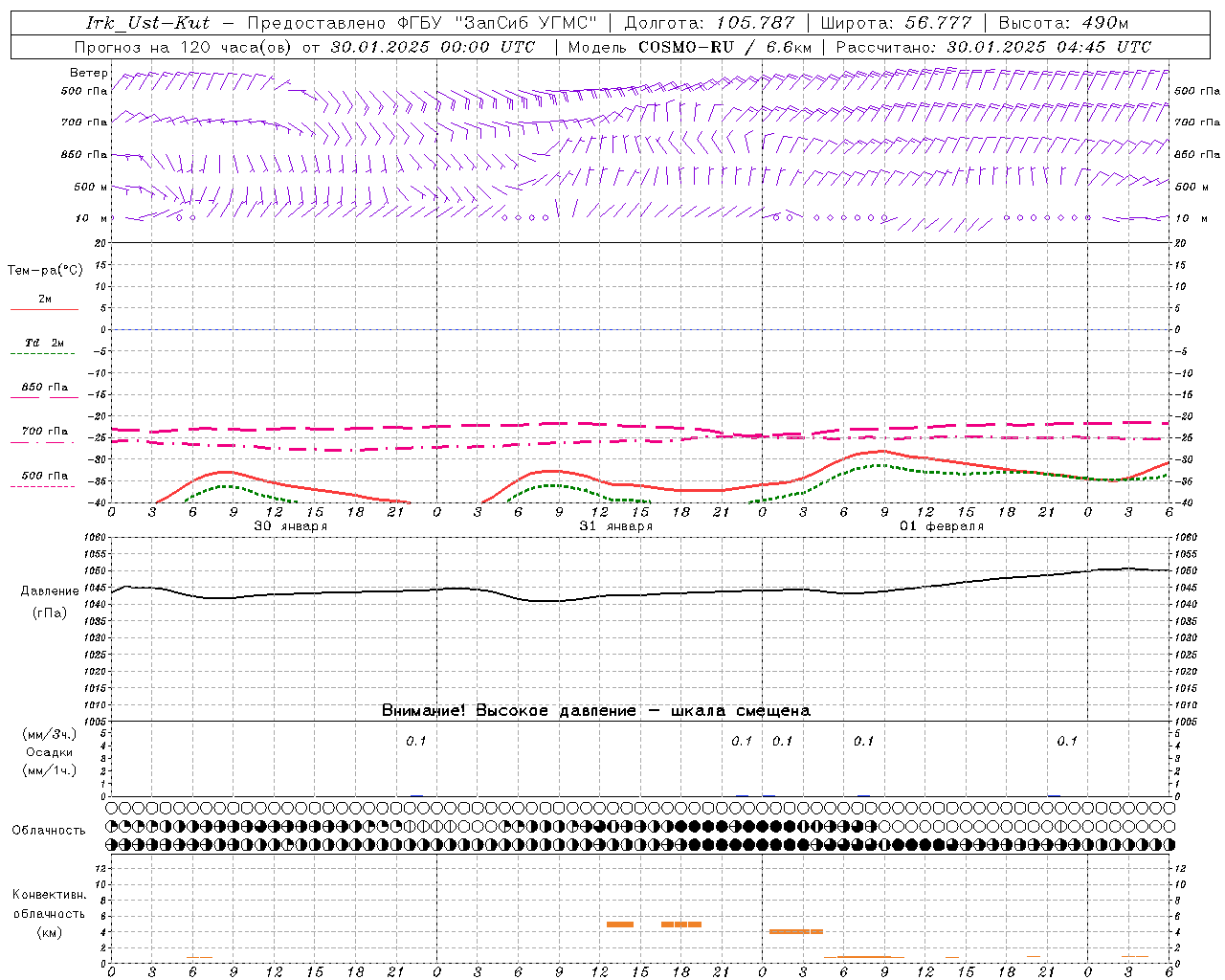Click the Долгота: 105.787 value
Viewport: 1225px width, 980px height.
coord(709,23)
